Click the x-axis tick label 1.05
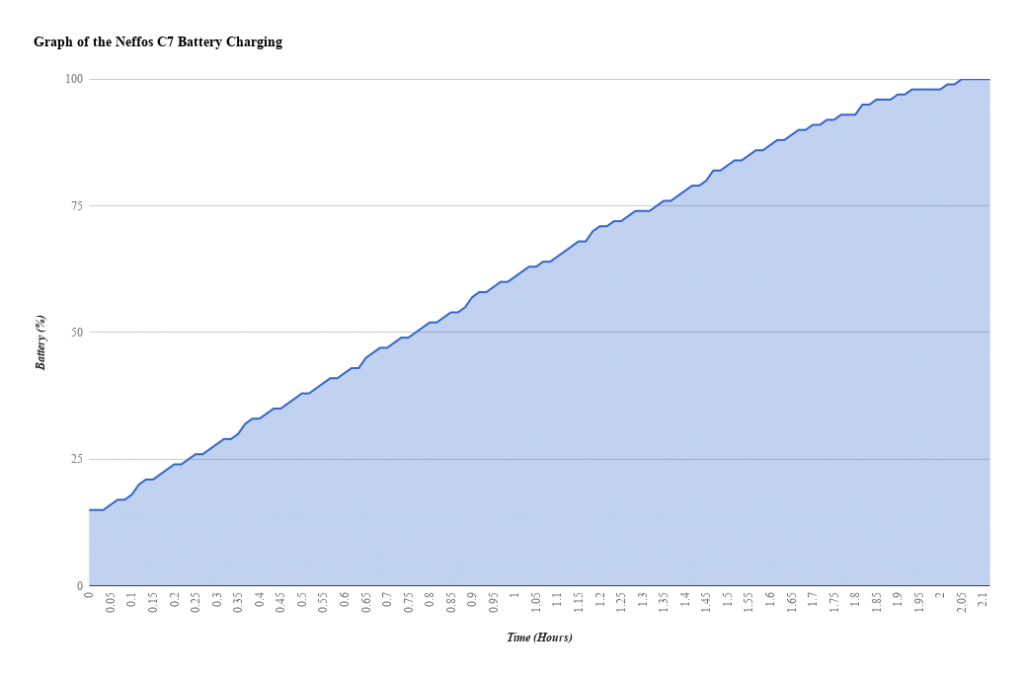Viewport: 1024px width, 678px height. point(536,602)
